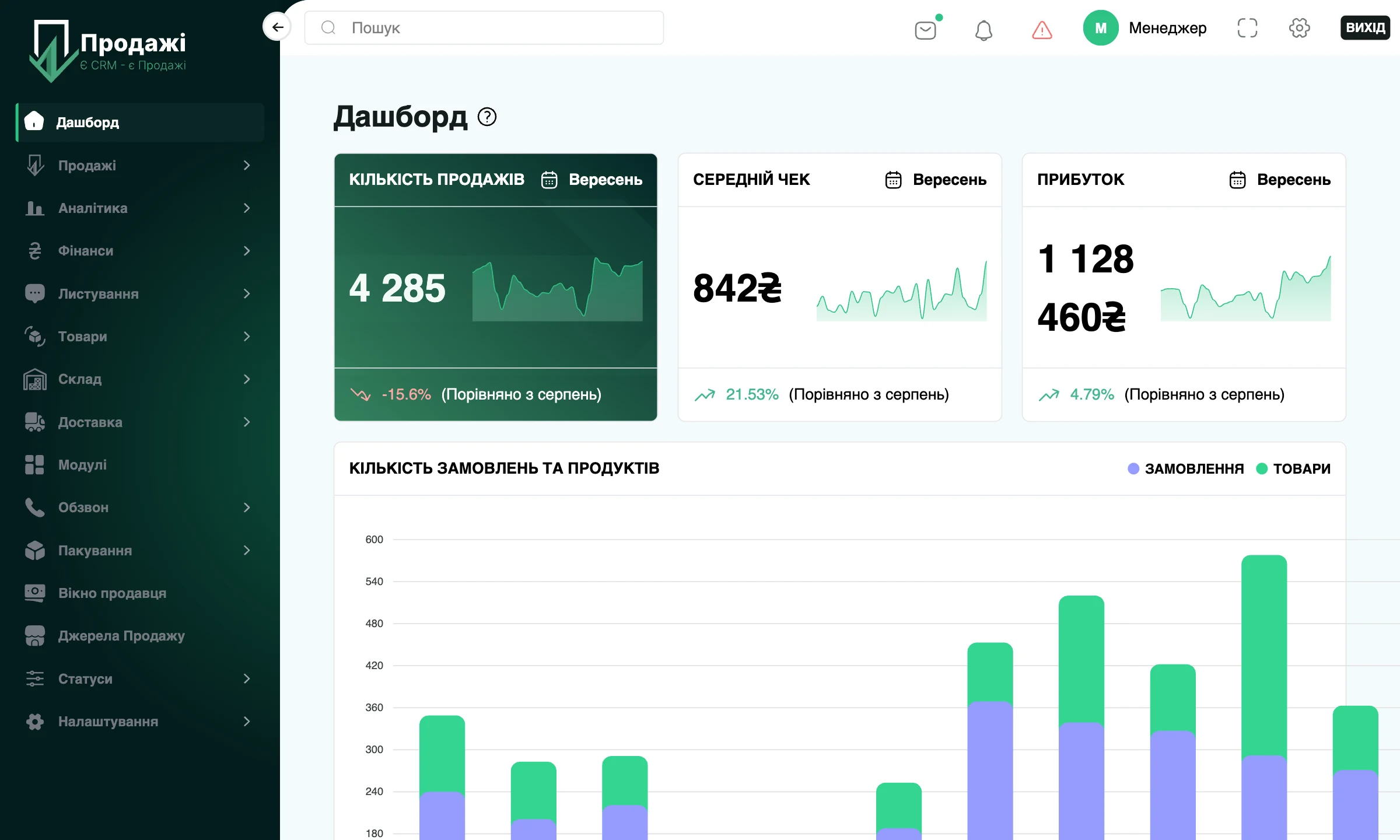Viewport: 1400px width, 840px height.
Task: Click the green M avatar
Action: [1101, 27]
